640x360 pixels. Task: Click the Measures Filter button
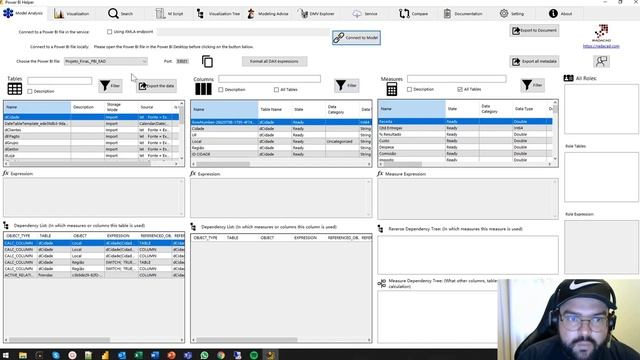point(532,85)
